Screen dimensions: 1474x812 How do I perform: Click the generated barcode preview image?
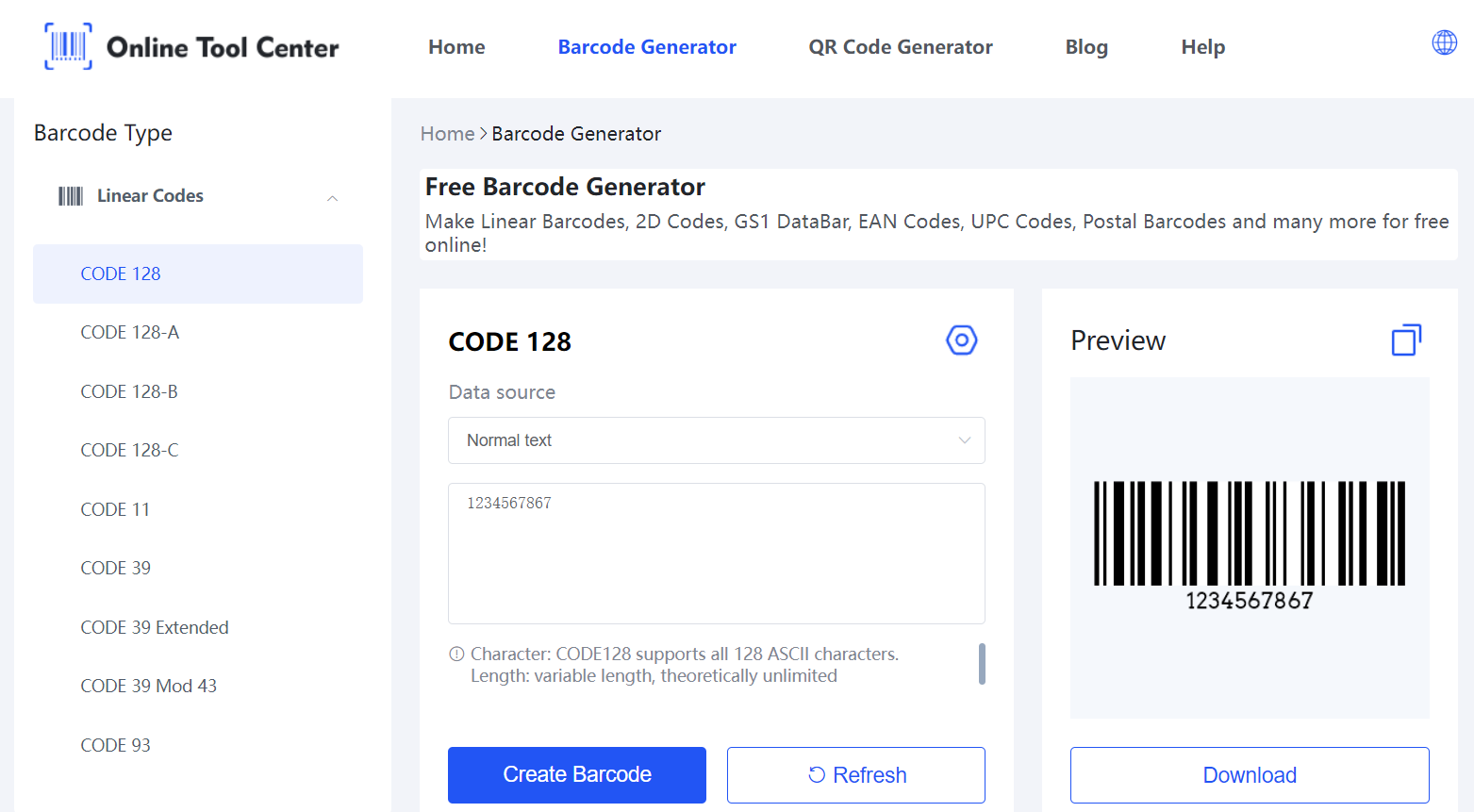click(1249, 545)
